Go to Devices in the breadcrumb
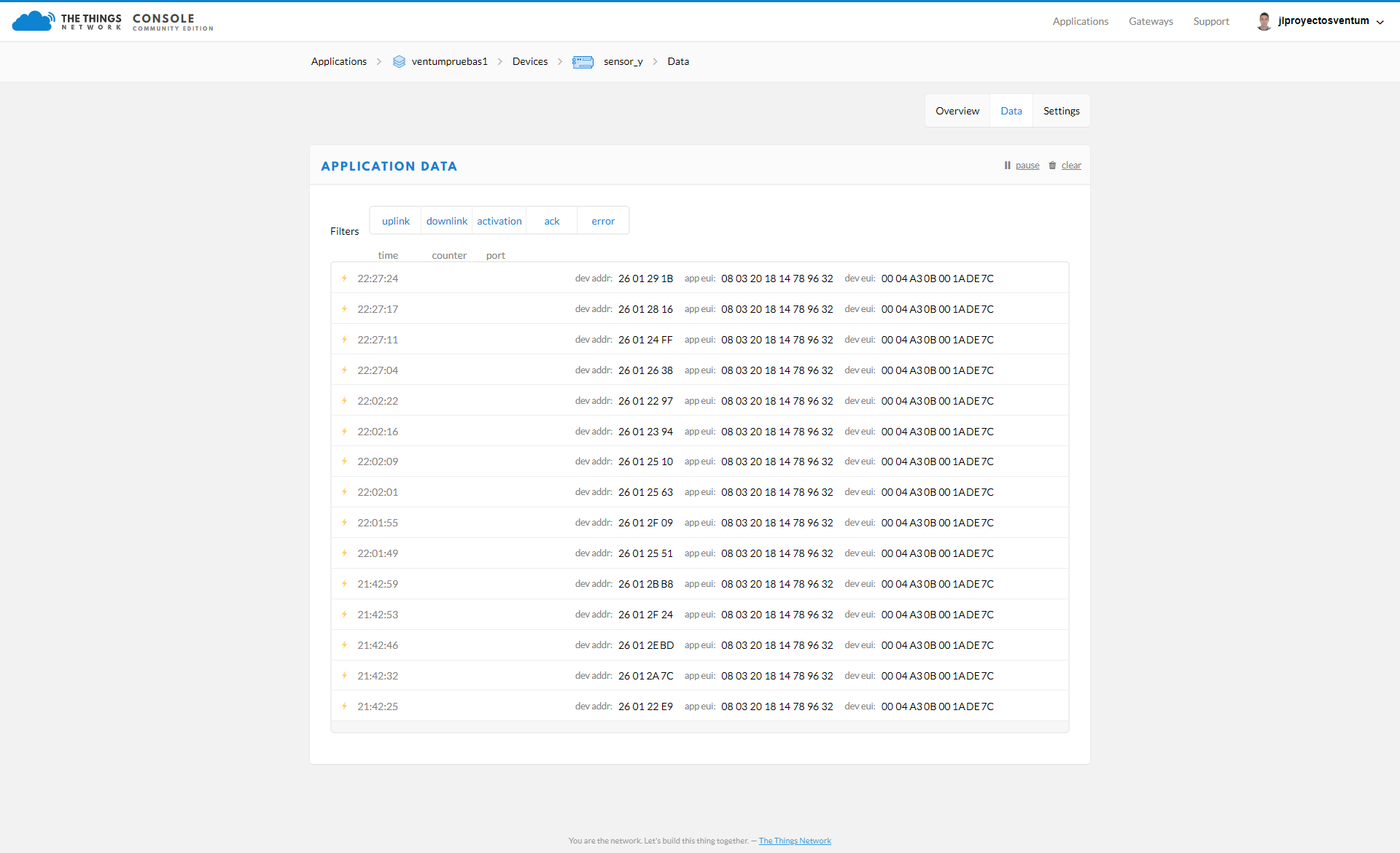The width and height of the screenshot is (1400, 853). (530, 62)
